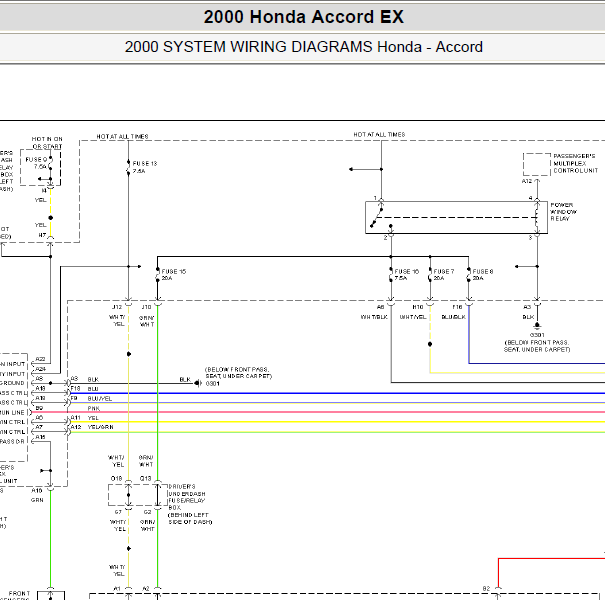Click the 'FUSE 7' label
The height and width of the screenshot is (600, 605).
coord(444,272)
